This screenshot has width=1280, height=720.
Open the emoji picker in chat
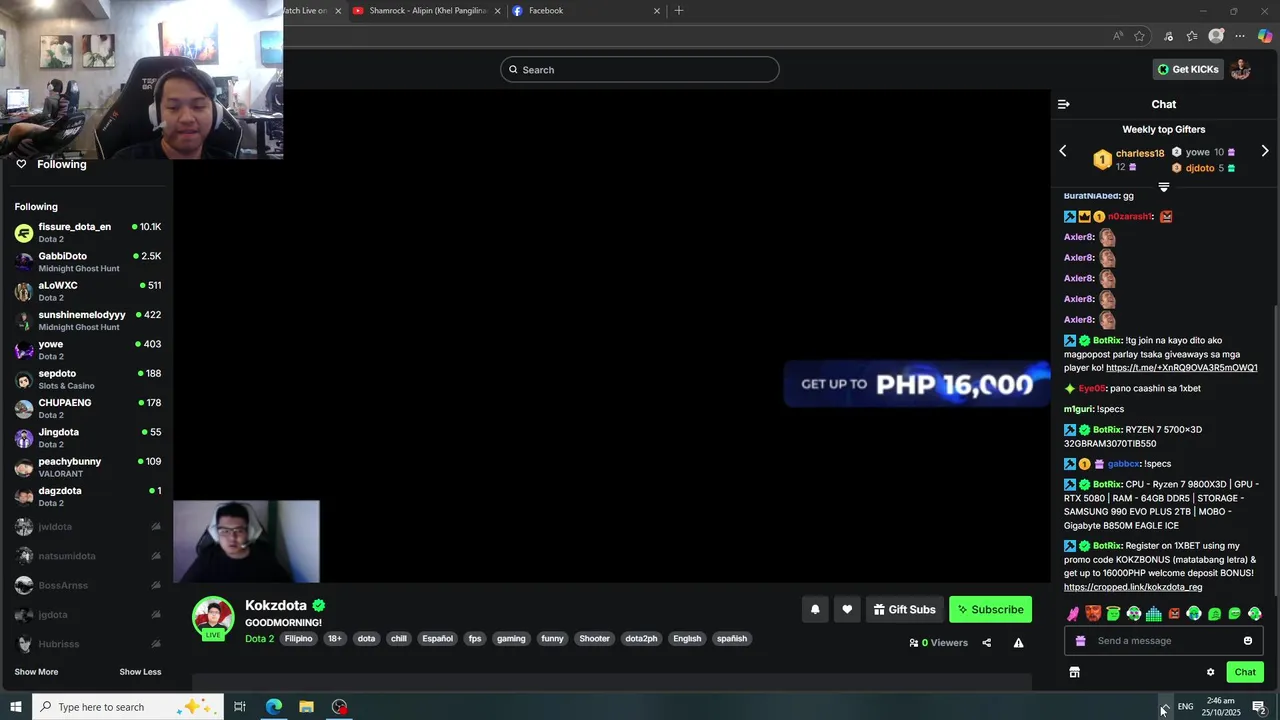click(1247, 641)
